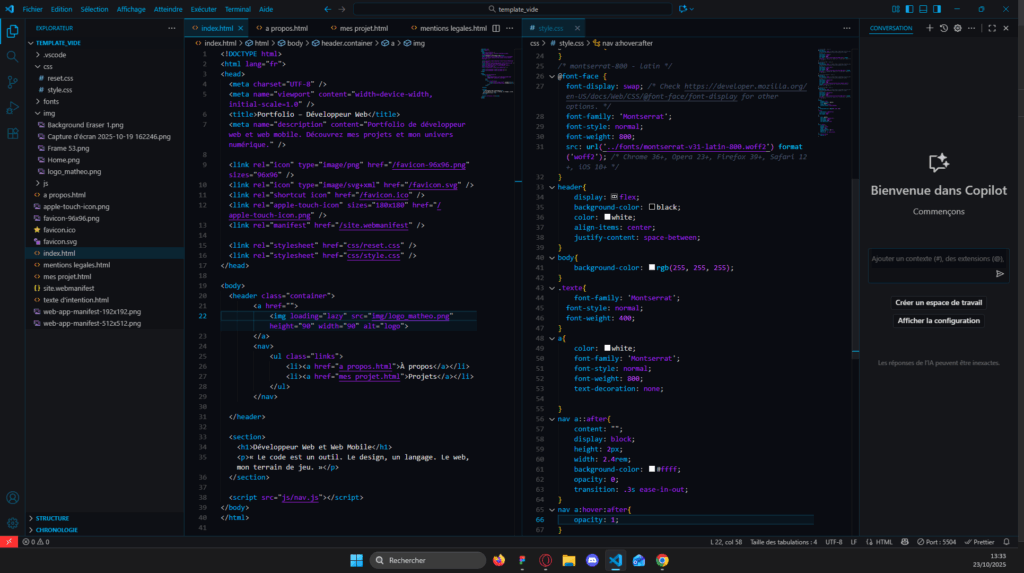Open the Extensions view icon
Image resolution: width=1024 pixels, height=573 pixels.
click(12, 132)
